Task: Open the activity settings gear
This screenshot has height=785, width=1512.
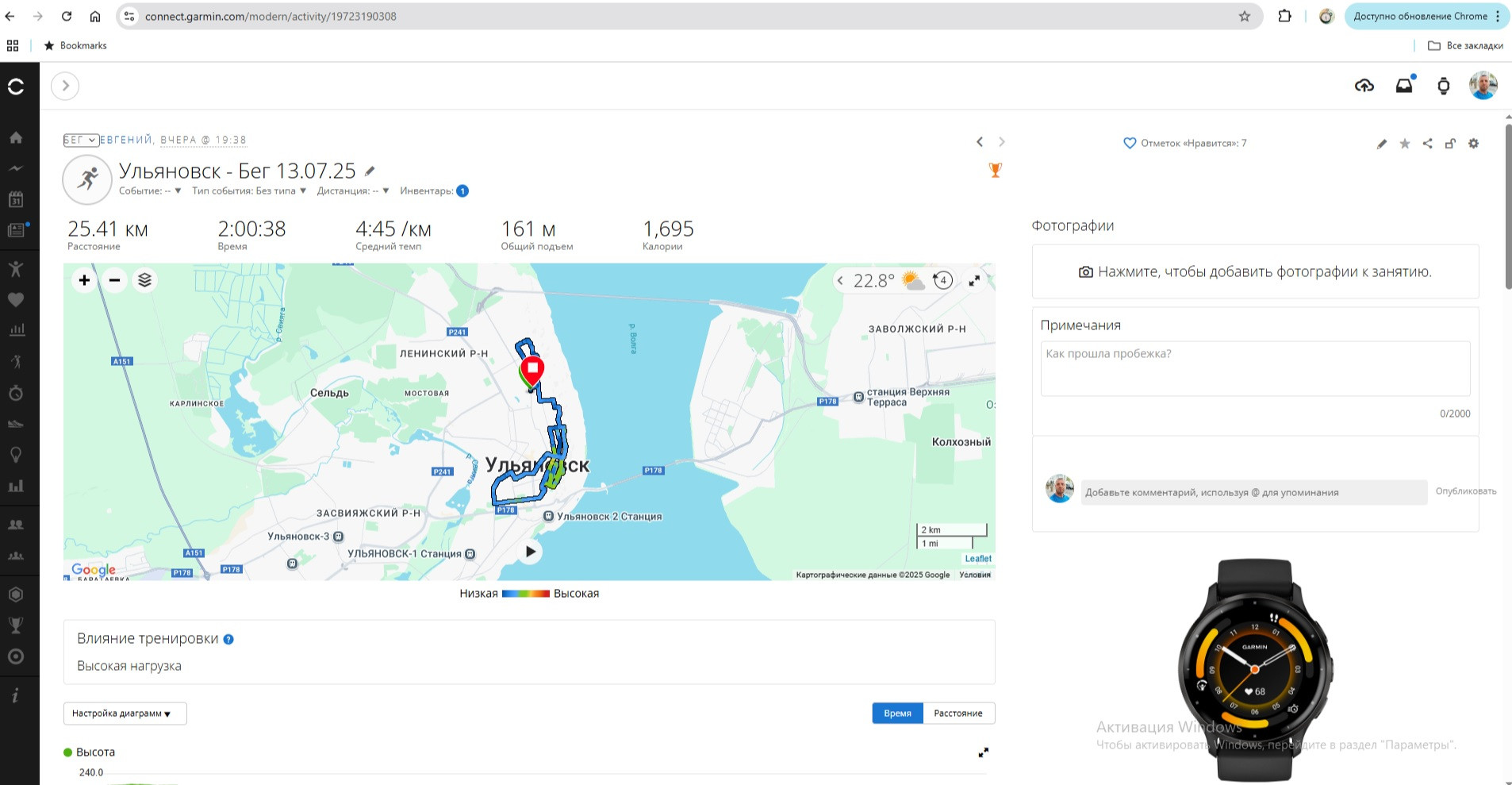Action: (1473, 144)
